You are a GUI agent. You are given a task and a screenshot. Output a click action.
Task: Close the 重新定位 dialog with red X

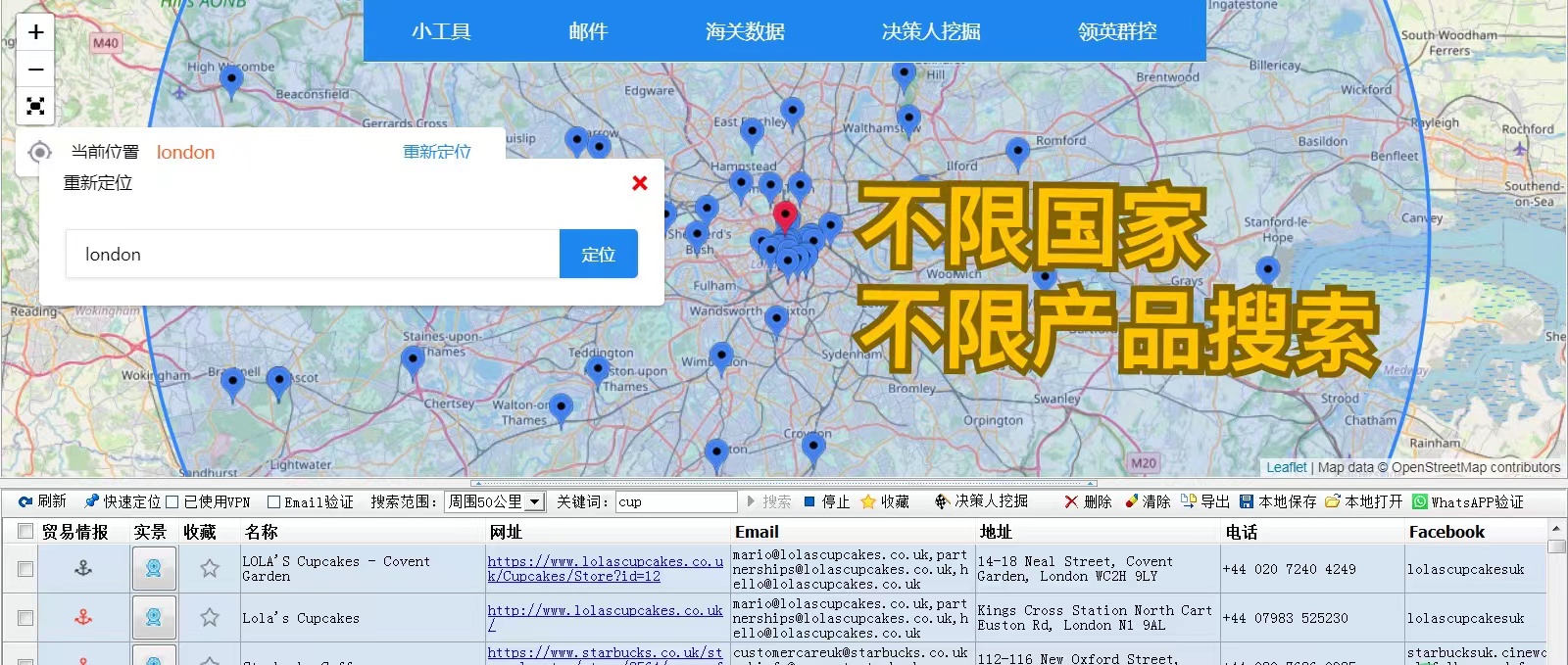point(640,183)
